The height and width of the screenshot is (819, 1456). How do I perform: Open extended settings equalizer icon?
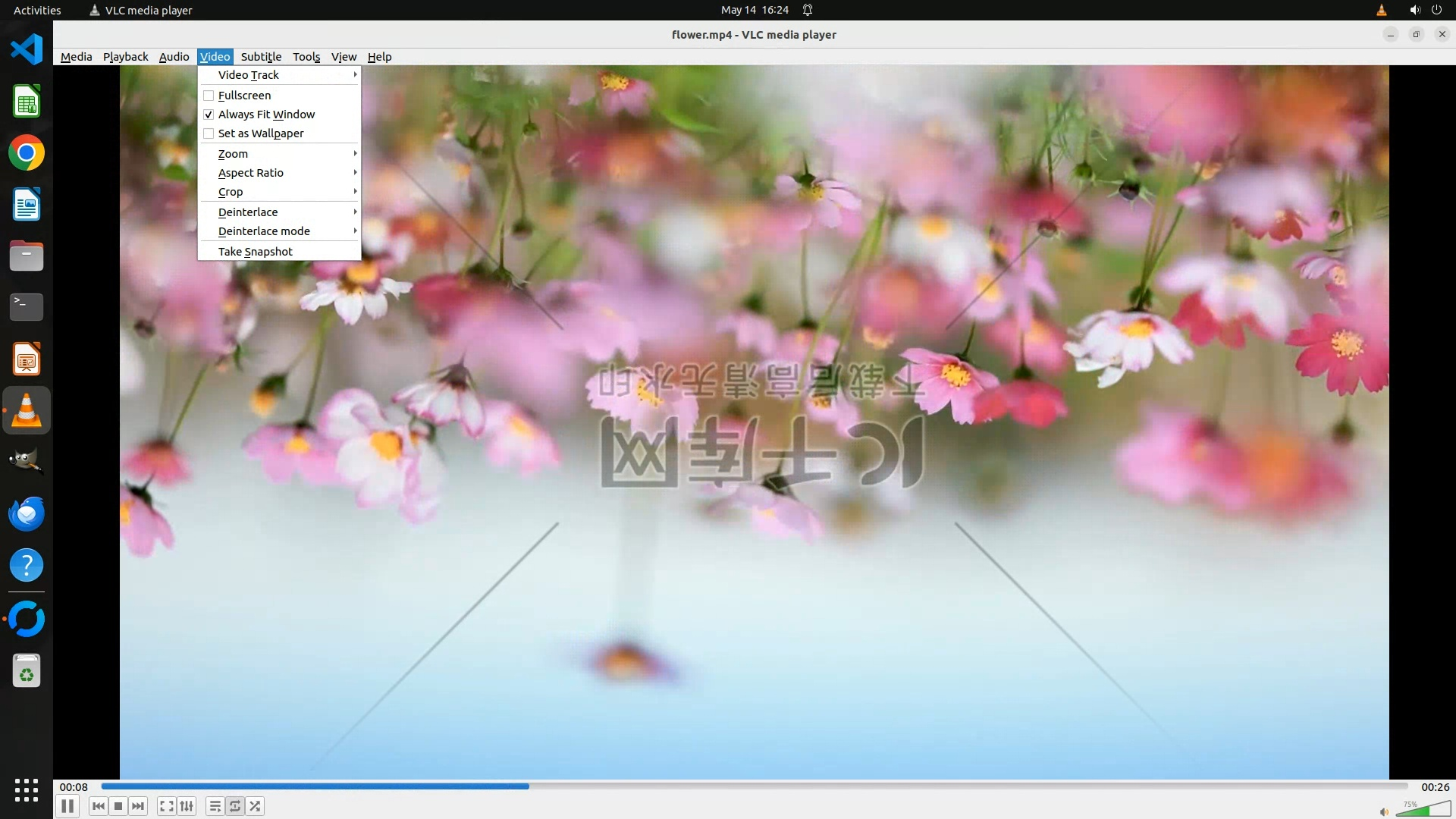click(x=187, y=806)
